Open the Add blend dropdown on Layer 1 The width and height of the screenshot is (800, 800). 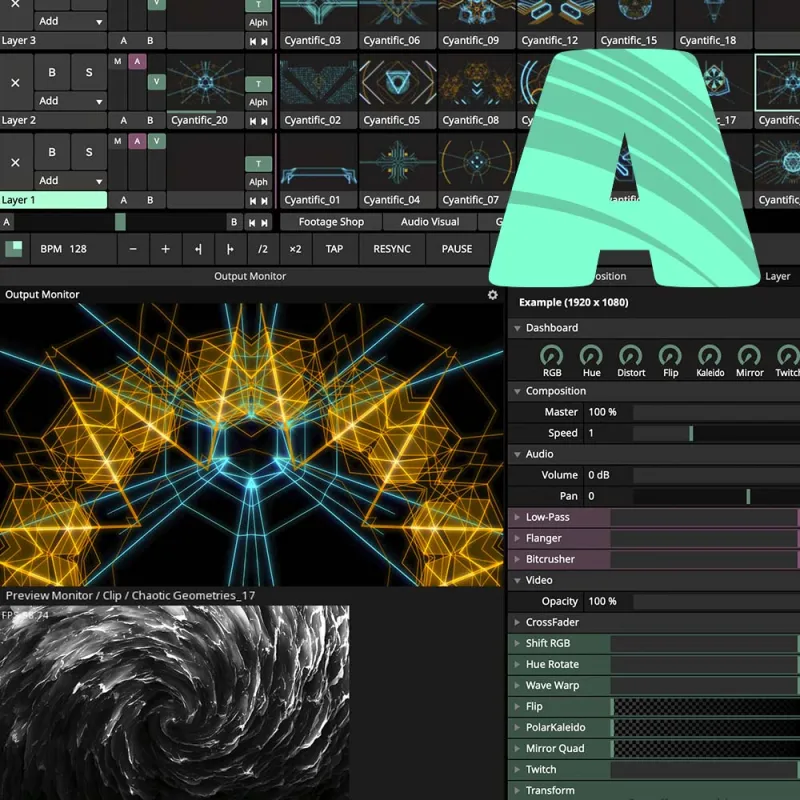pyautogui.click(x=70, y=180)
